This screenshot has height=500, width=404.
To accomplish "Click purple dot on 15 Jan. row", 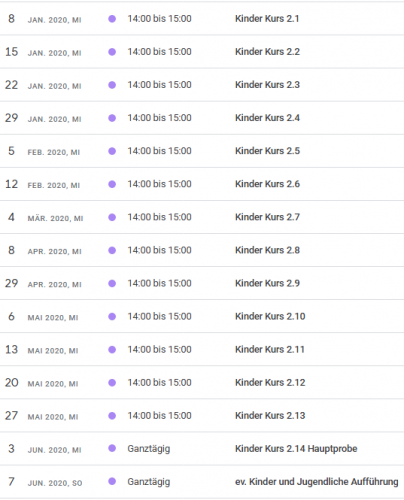I will pos(112,52).
